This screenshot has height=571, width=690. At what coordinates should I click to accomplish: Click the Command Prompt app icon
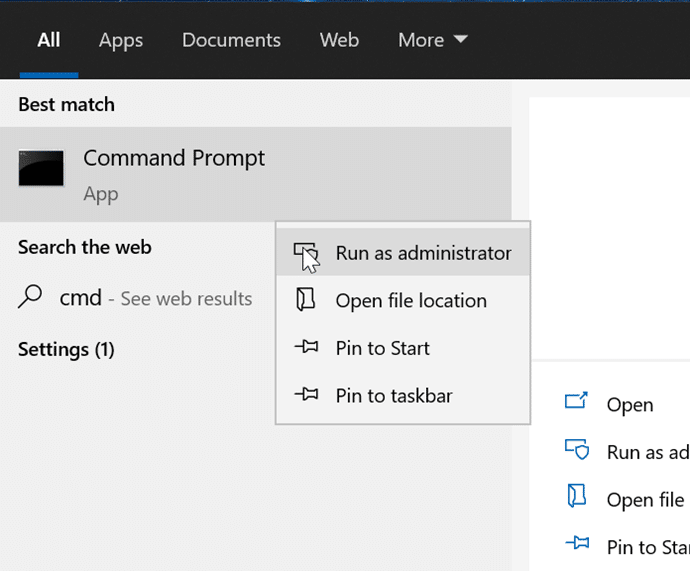pyautogui.click(x=41, y=168)
